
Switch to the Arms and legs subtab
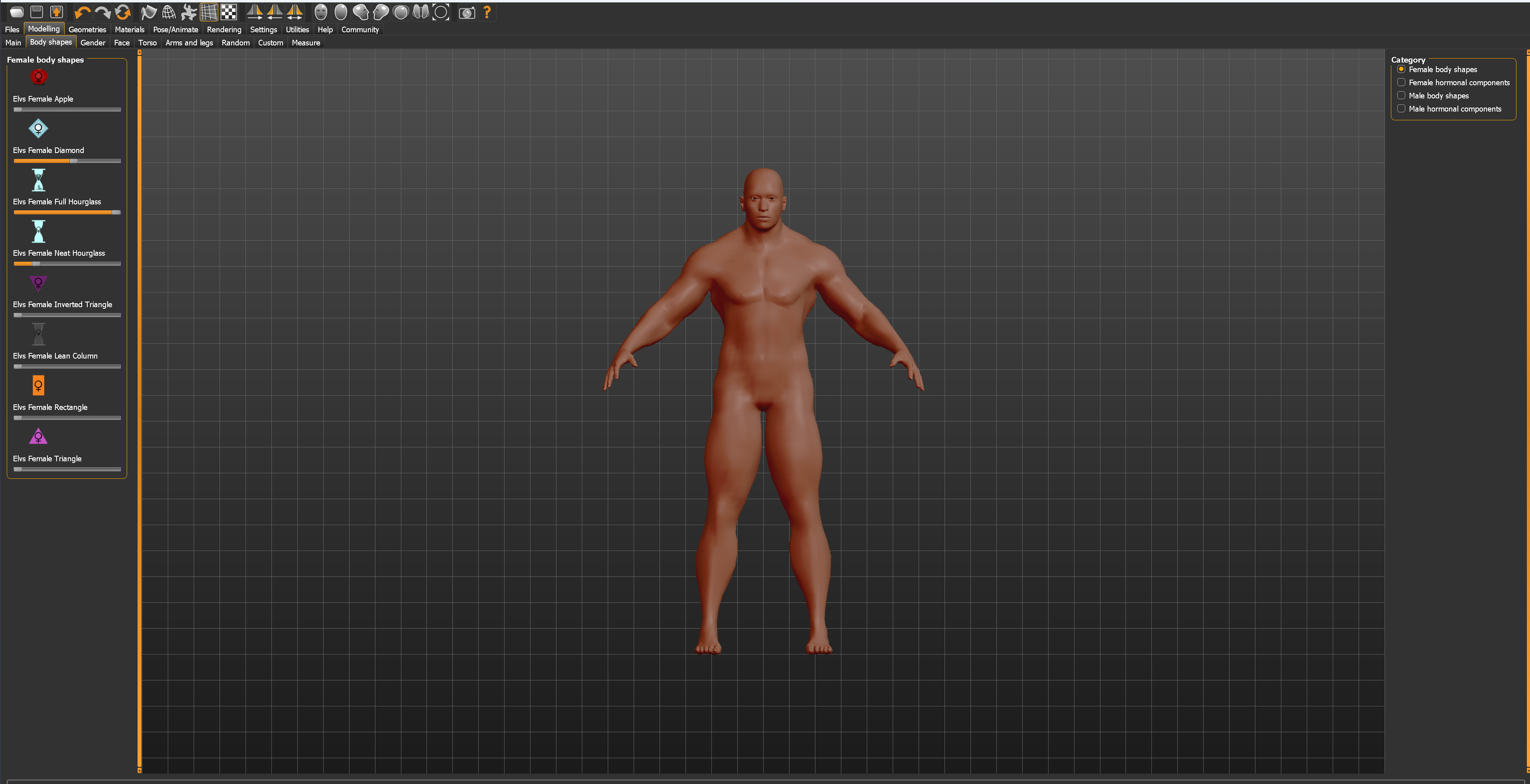[189, 43]
